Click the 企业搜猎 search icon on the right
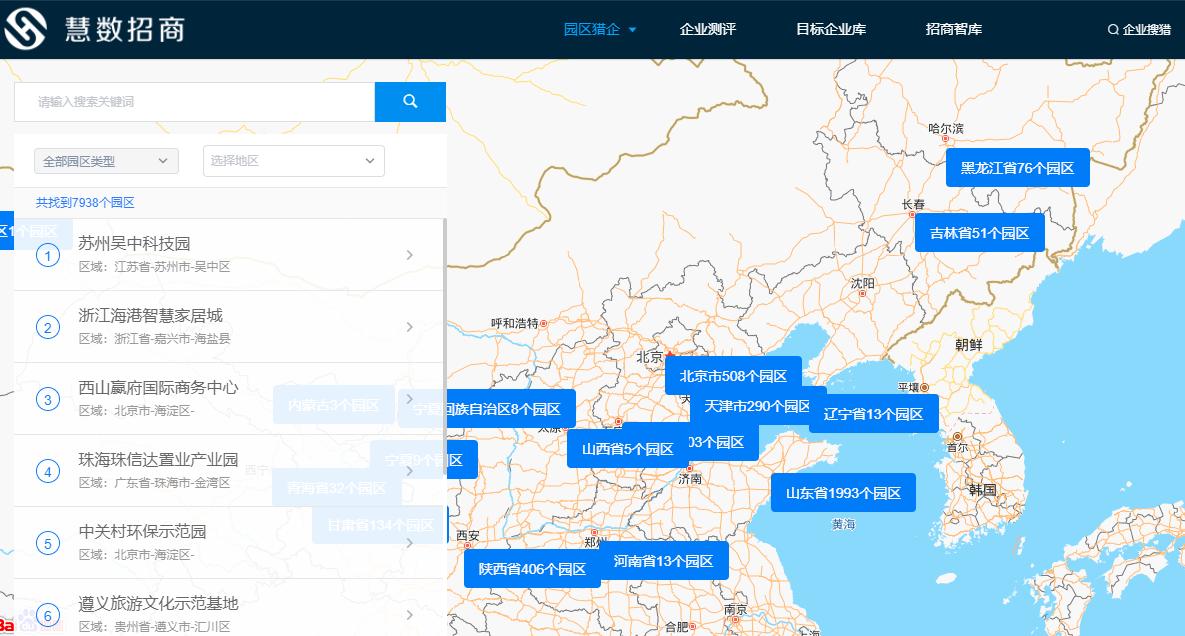 coord(1113,29)
